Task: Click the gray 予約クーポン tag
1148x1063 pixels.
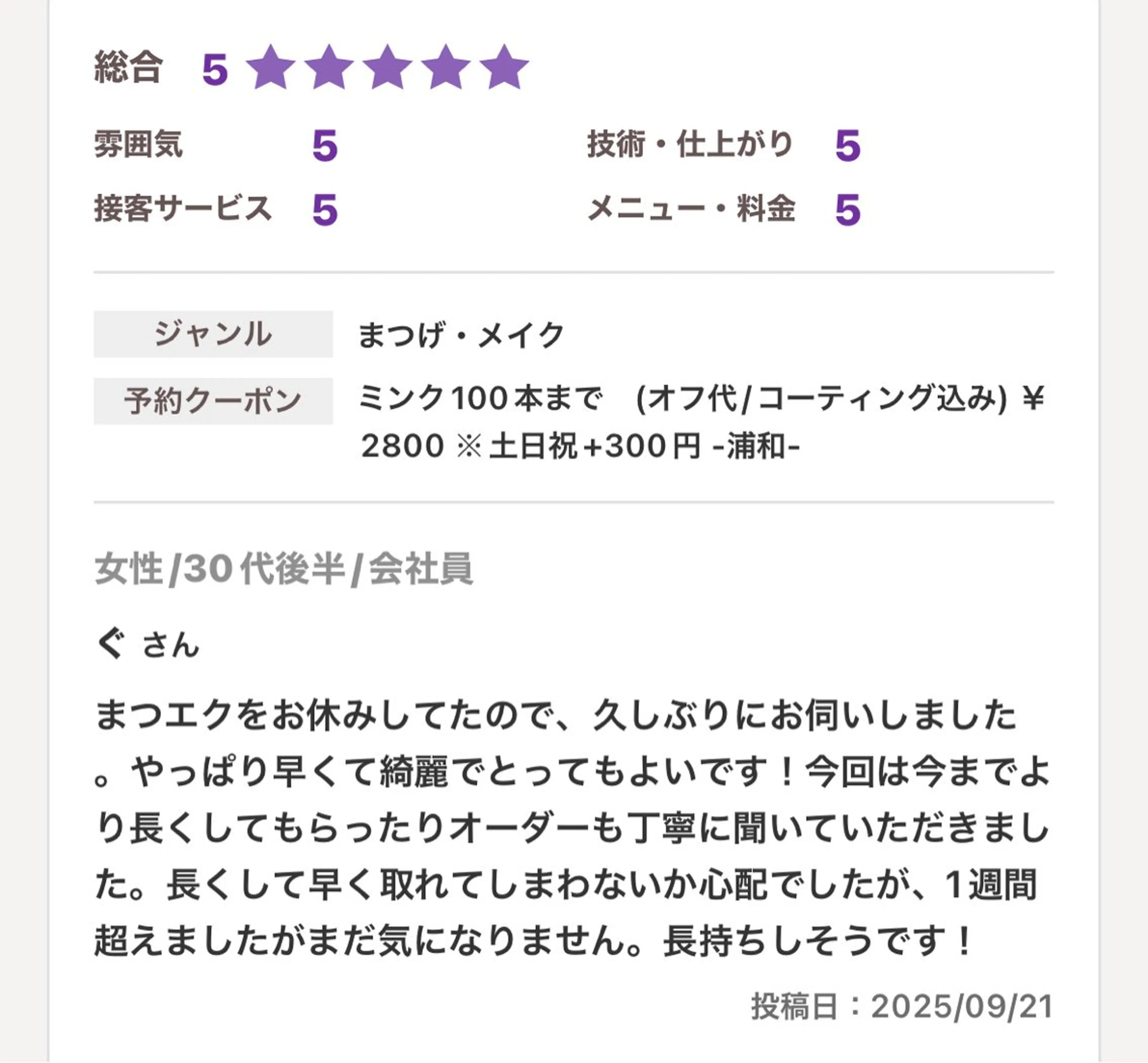Action: (213, 401)
